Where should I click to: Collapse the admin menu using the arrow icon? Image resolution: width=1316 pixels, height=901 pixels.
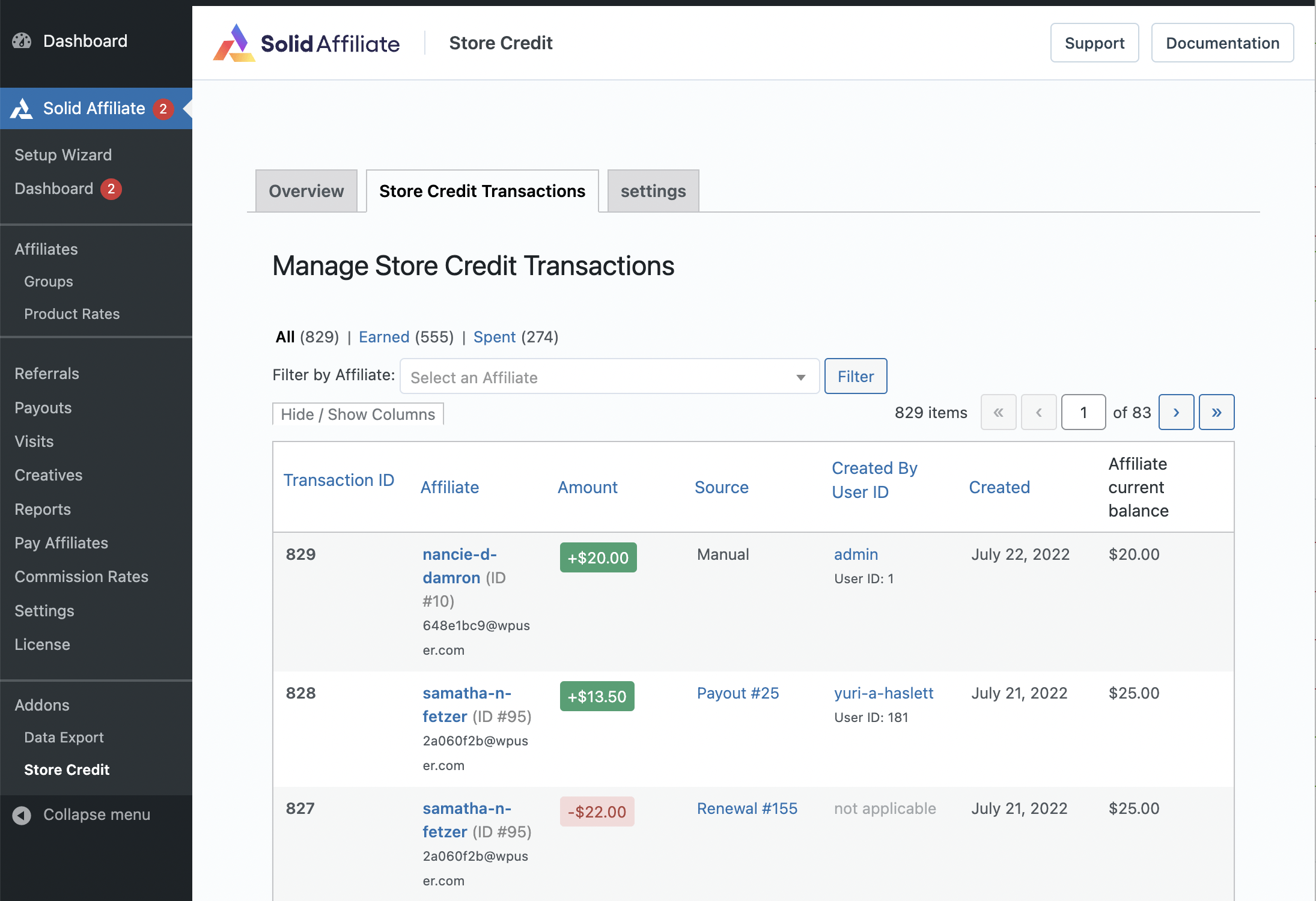click(x=22, y=815)
